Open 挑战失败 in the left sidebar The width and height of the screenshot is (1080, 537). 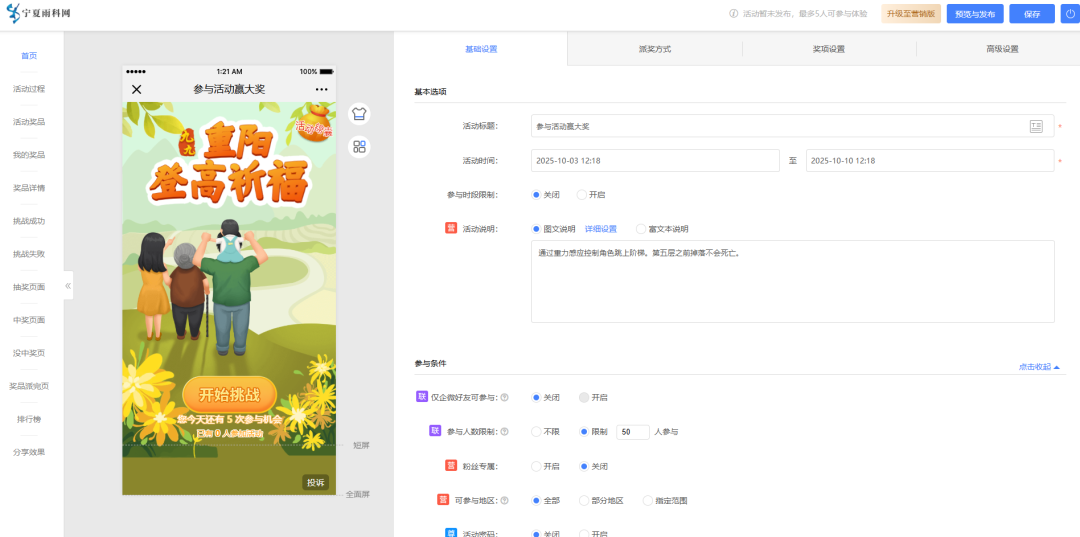pyautogui.click(x=29, y=254)
